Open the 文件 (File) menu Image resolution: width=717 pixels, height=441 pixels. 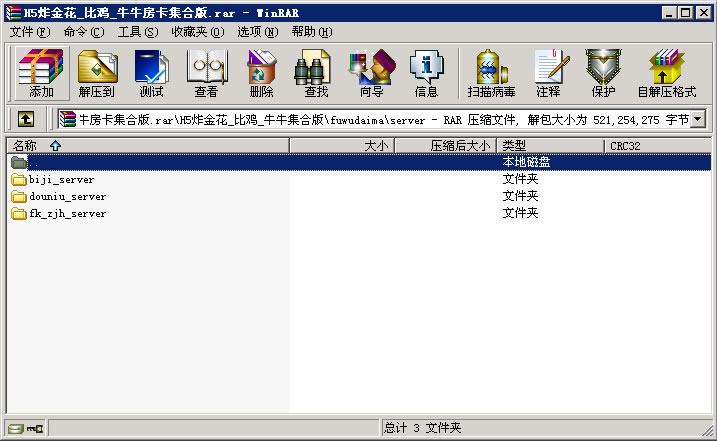pyautogui.click(x=29, y=32)
